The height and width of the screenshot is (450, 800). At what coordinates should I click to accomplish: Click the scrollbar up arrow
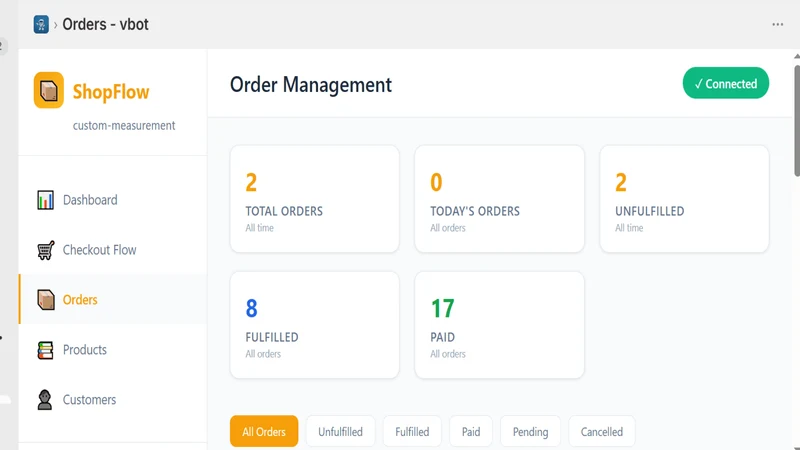tap(797, 56)
